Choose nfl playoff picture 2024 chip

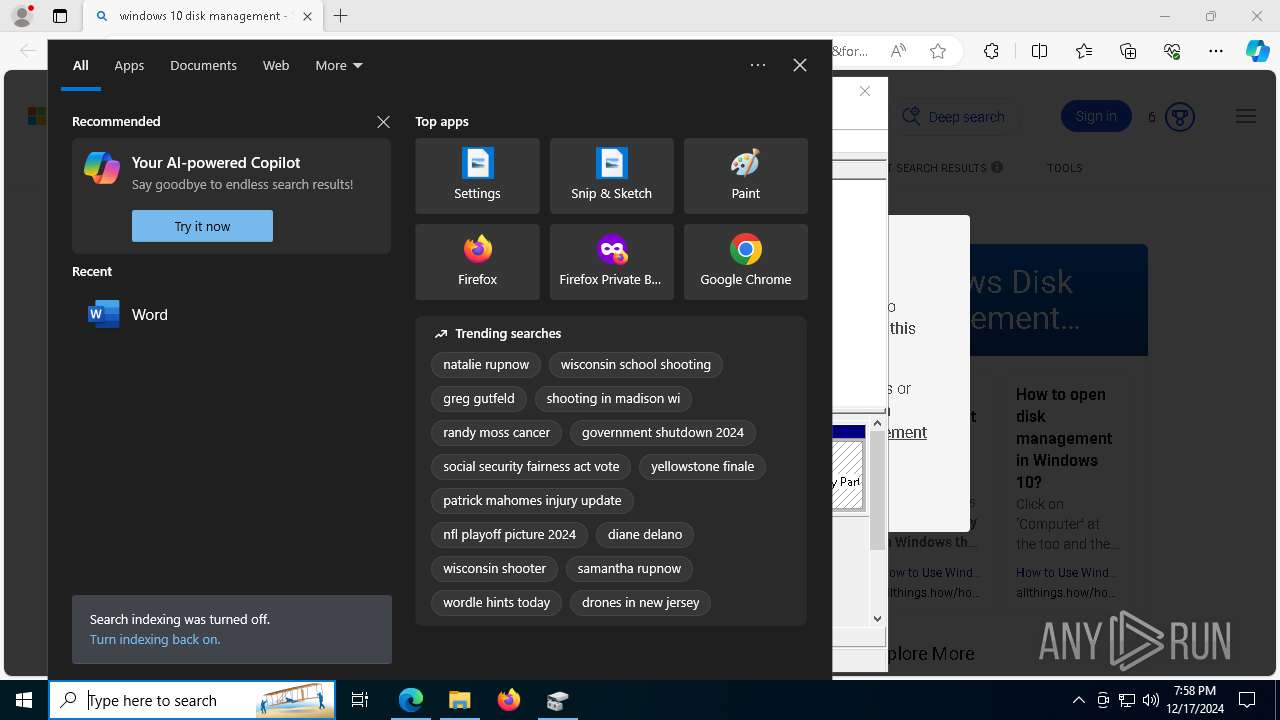tap(510, 535)
